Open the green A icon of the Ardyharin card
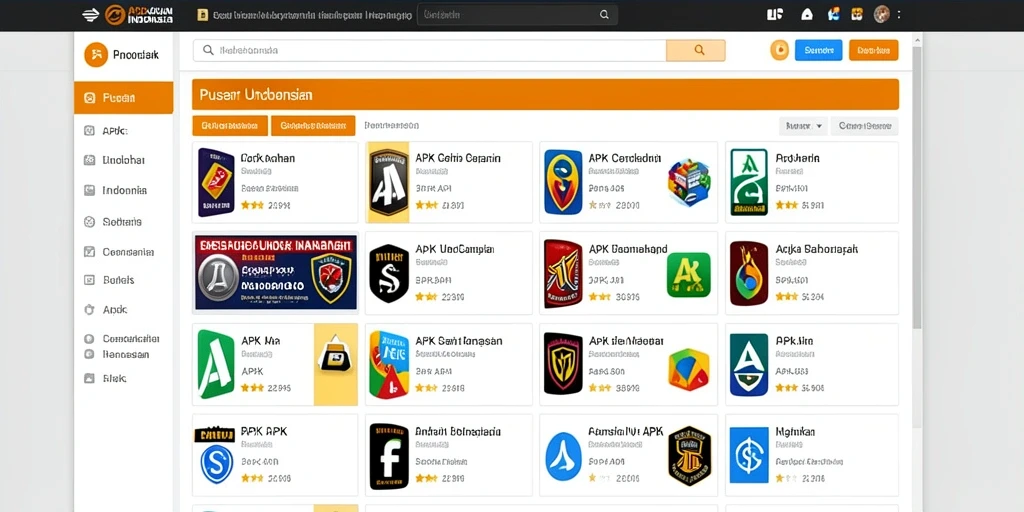1024x512 pixels. tap(748, 182)
